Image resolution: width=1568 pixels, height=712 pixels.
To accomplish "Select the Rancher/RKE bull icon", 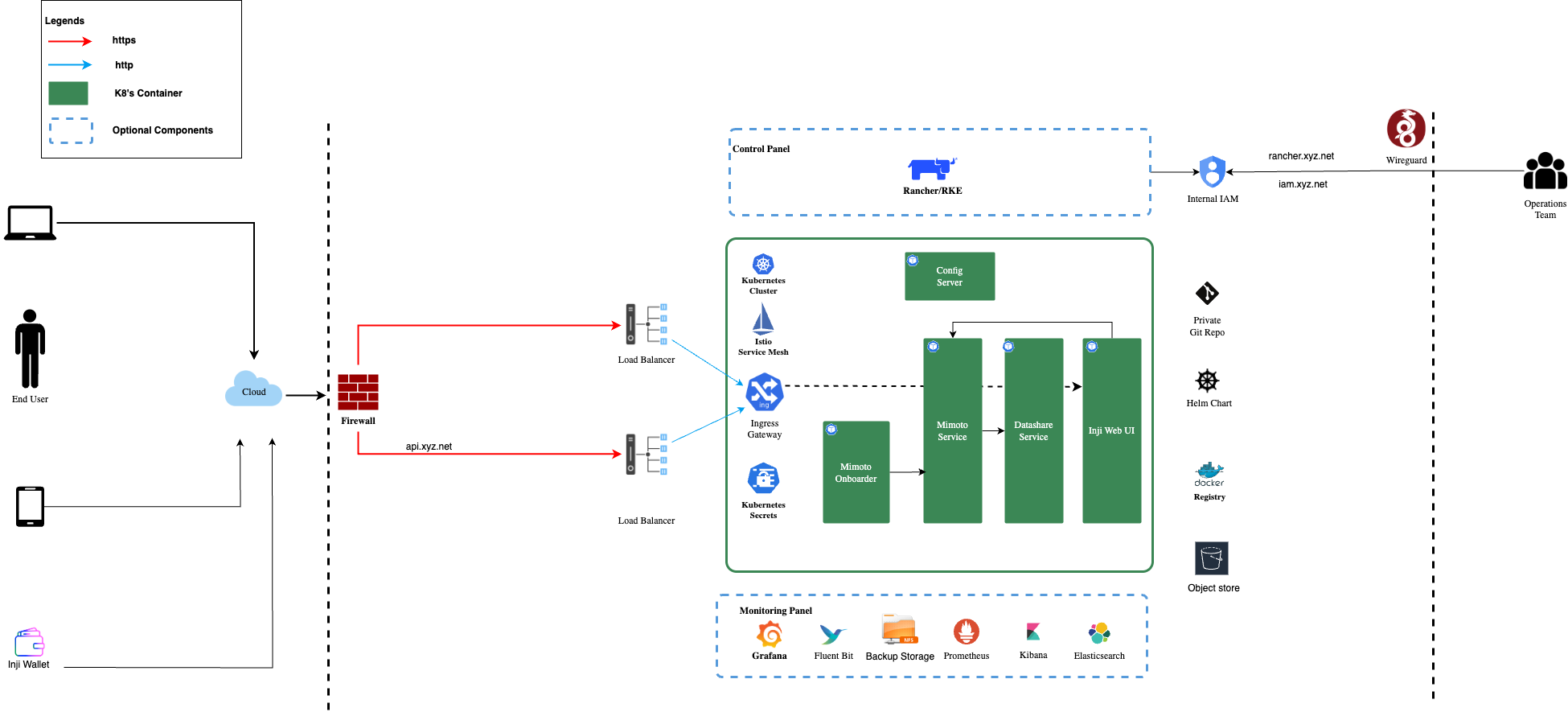I will pos(932,169).
